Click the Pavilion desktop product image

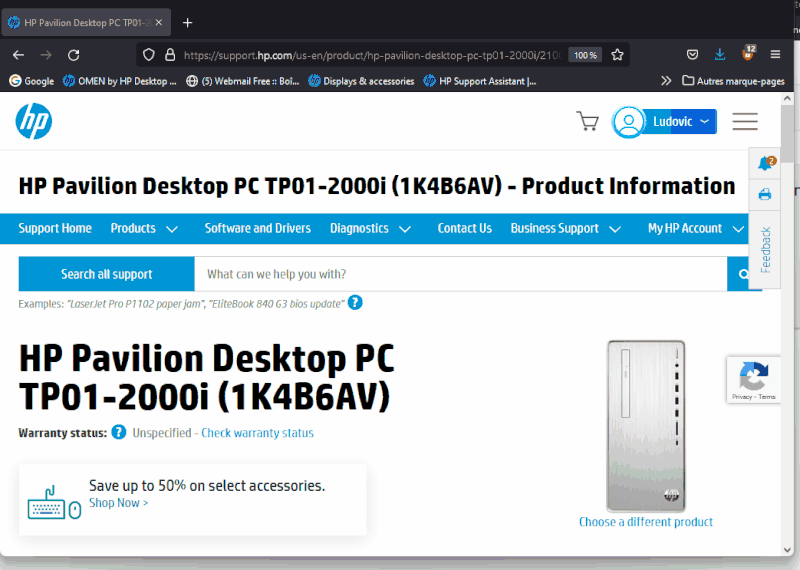coord(646,426)
